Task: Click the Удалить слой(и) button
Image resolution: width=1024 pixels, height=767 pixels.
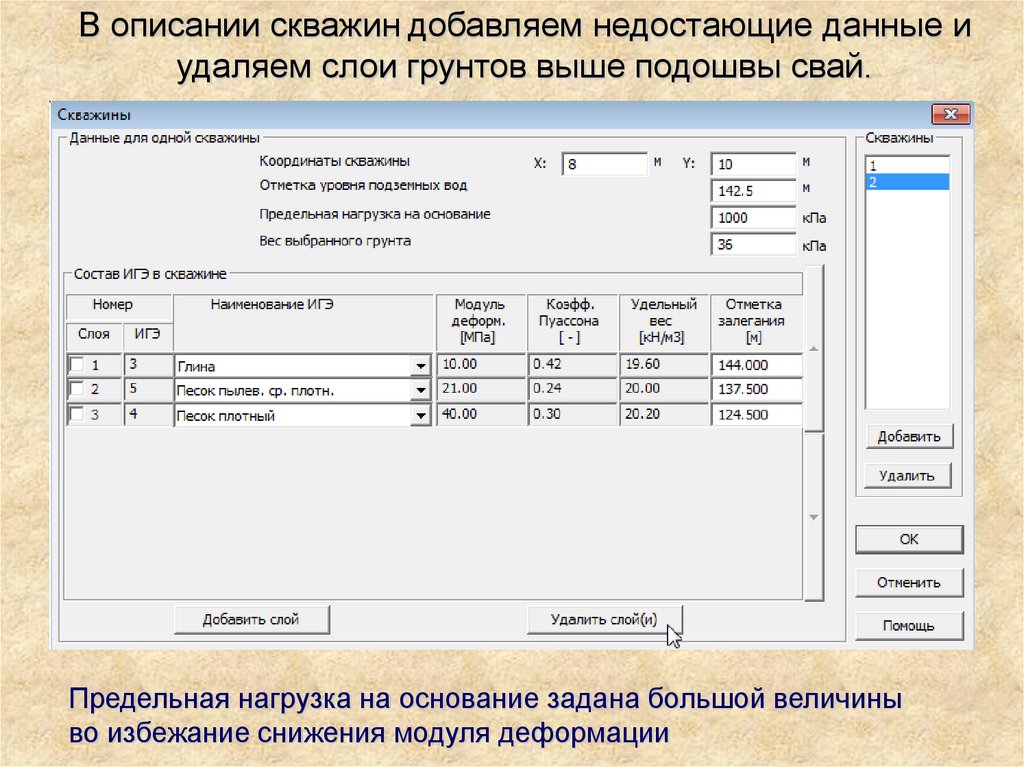Action: pyautogui.click(x=604, y=619)
